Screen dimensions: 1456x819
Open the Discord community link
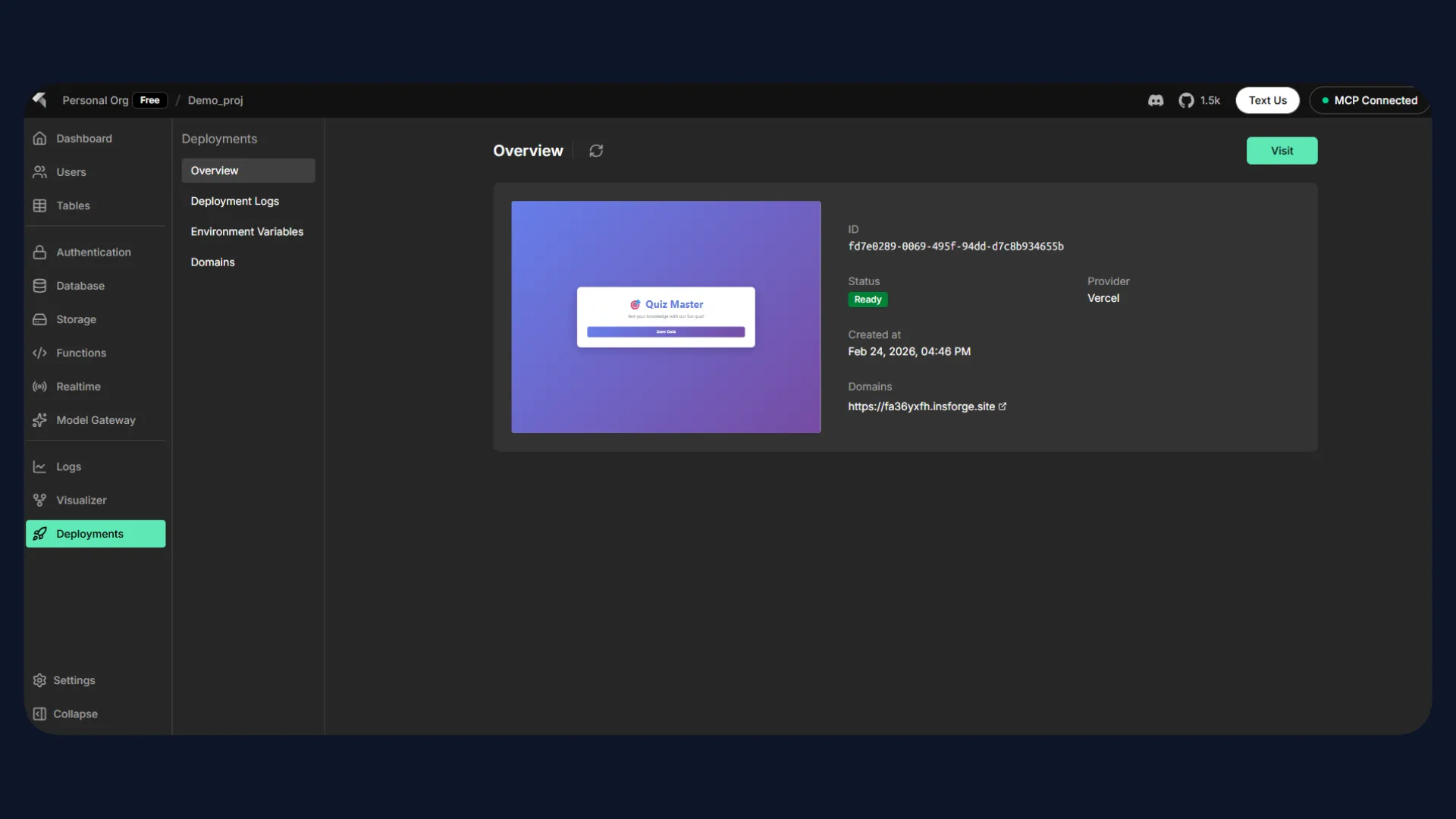coord(1155,100)
